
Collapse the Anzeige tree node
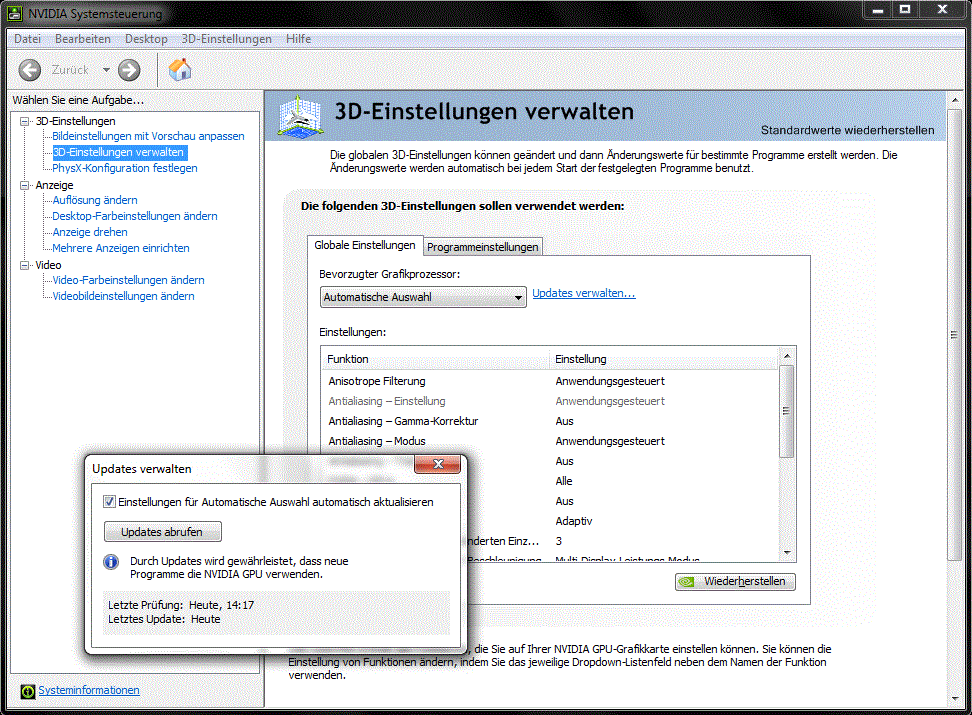tap(25, 185)
